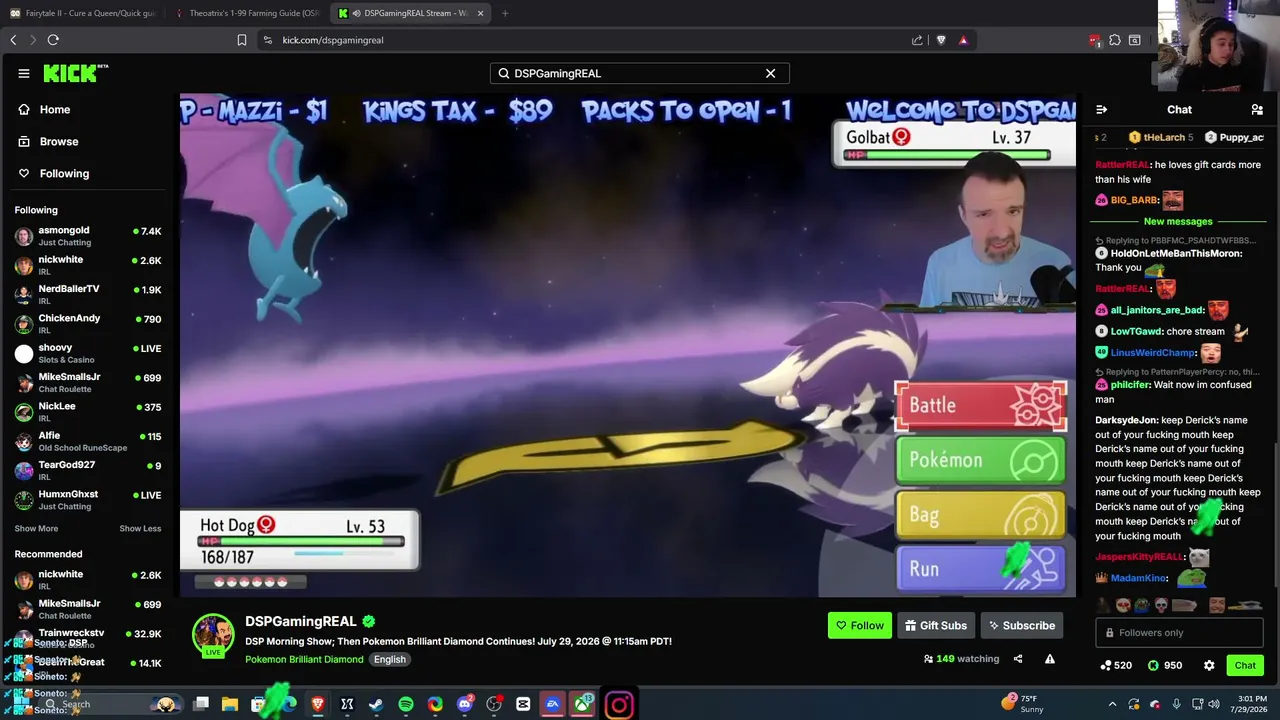Open Discord from the taskbar
Viewport: 1280px width, 720px height.
[x=464, y=704]
